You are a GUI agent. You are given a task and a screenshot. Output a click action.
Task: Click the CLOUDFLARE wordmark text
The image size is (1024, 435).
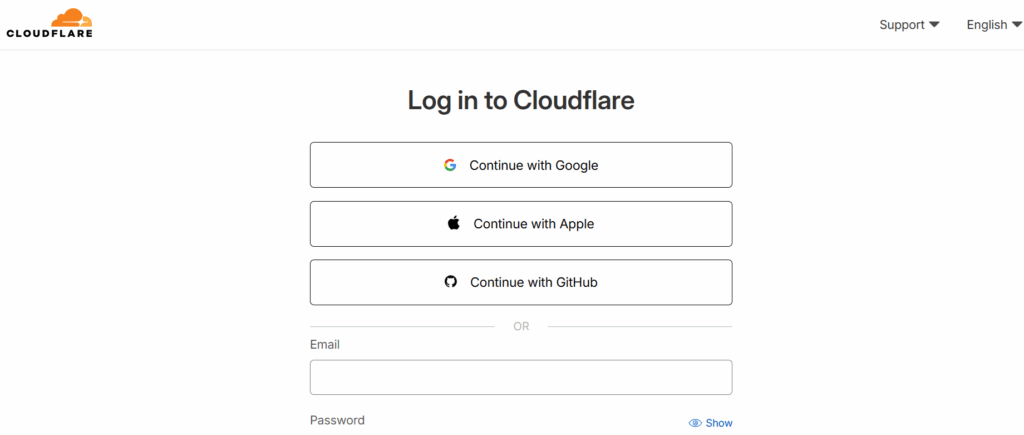tap(49, 33)
